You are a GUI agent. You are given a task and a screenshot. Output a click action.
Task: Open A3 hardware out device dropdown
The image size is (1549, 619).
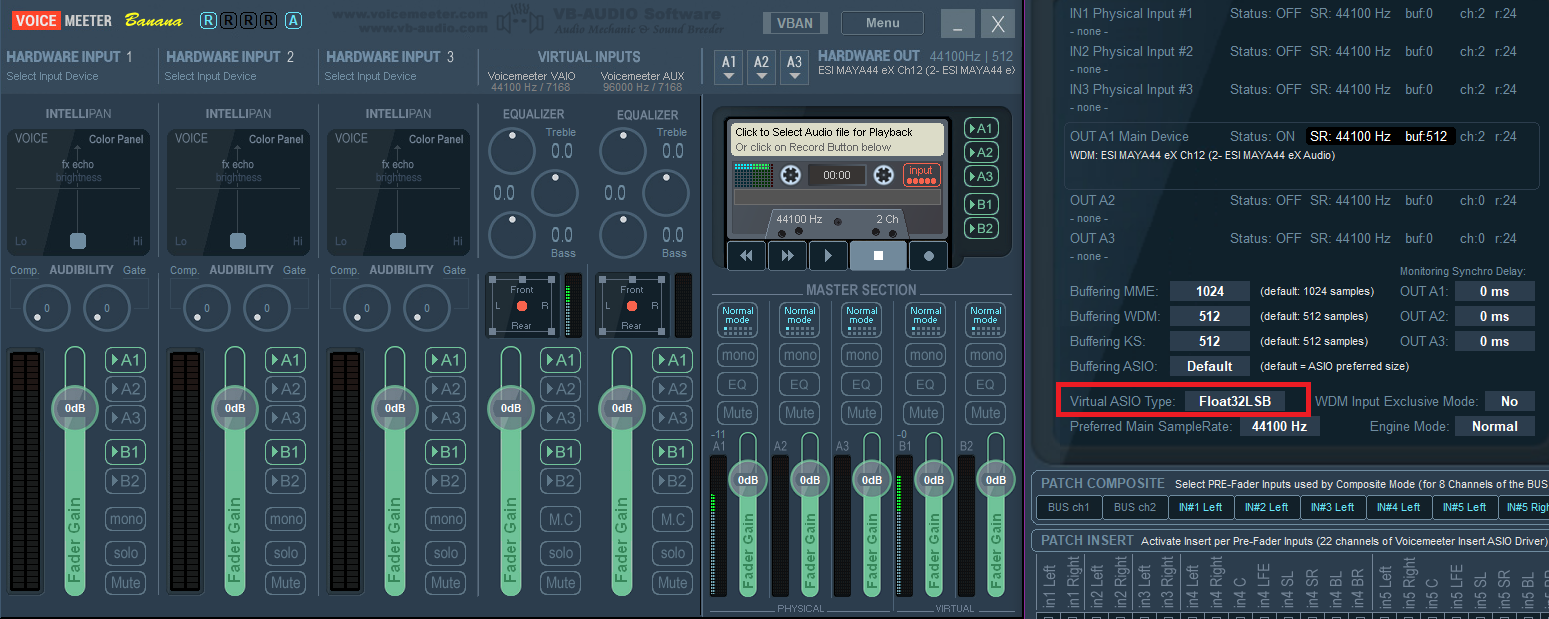pyautogui.click(x=794, y=67)
